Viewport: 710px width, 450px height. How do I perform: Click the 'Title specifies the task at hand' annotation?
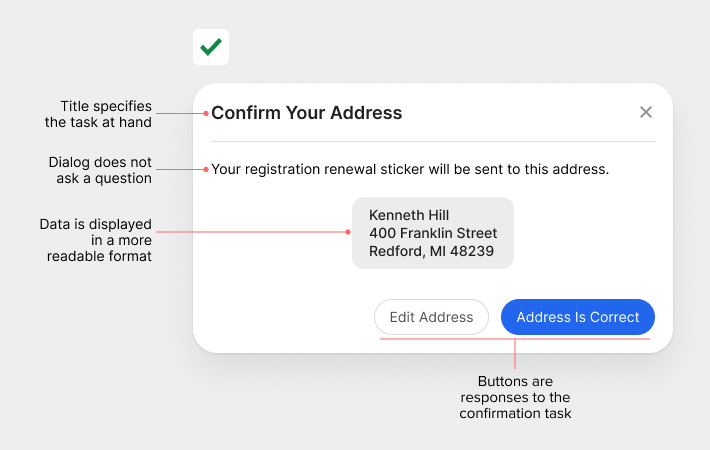[x=105, y=114]
